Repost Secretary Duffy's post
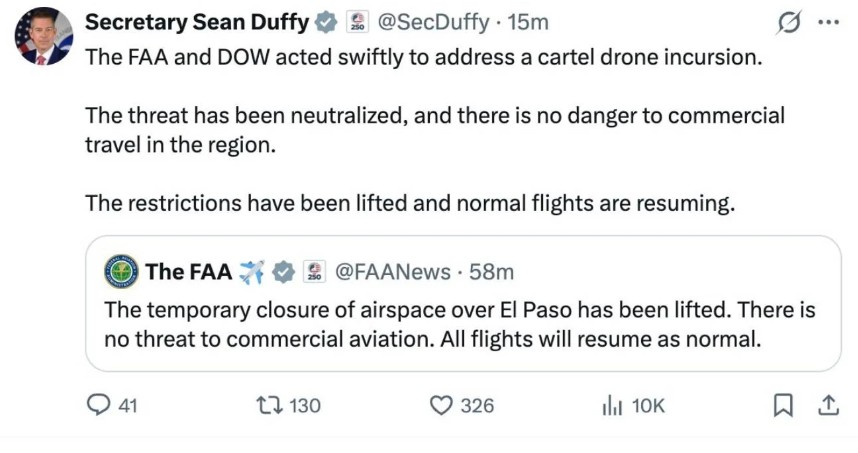Image resolution: width=858 pixels, height=453 pixels. pyautogui.click(x=269, y=405)
